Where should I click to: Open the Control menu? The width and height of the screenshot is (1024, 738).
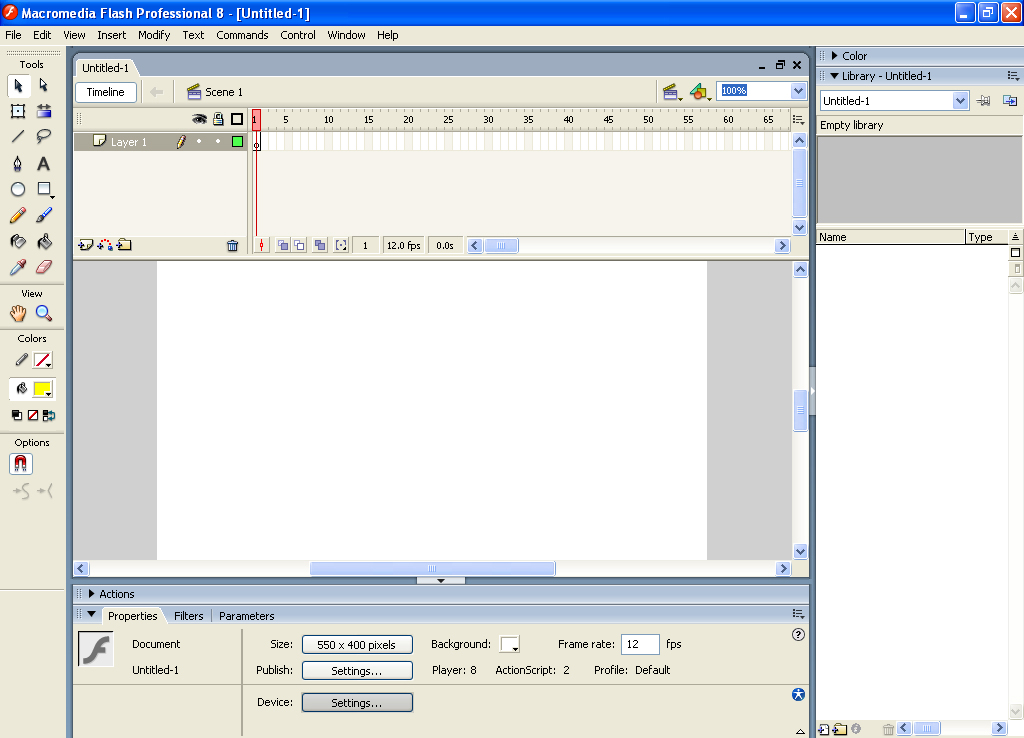tap(298, 35)
